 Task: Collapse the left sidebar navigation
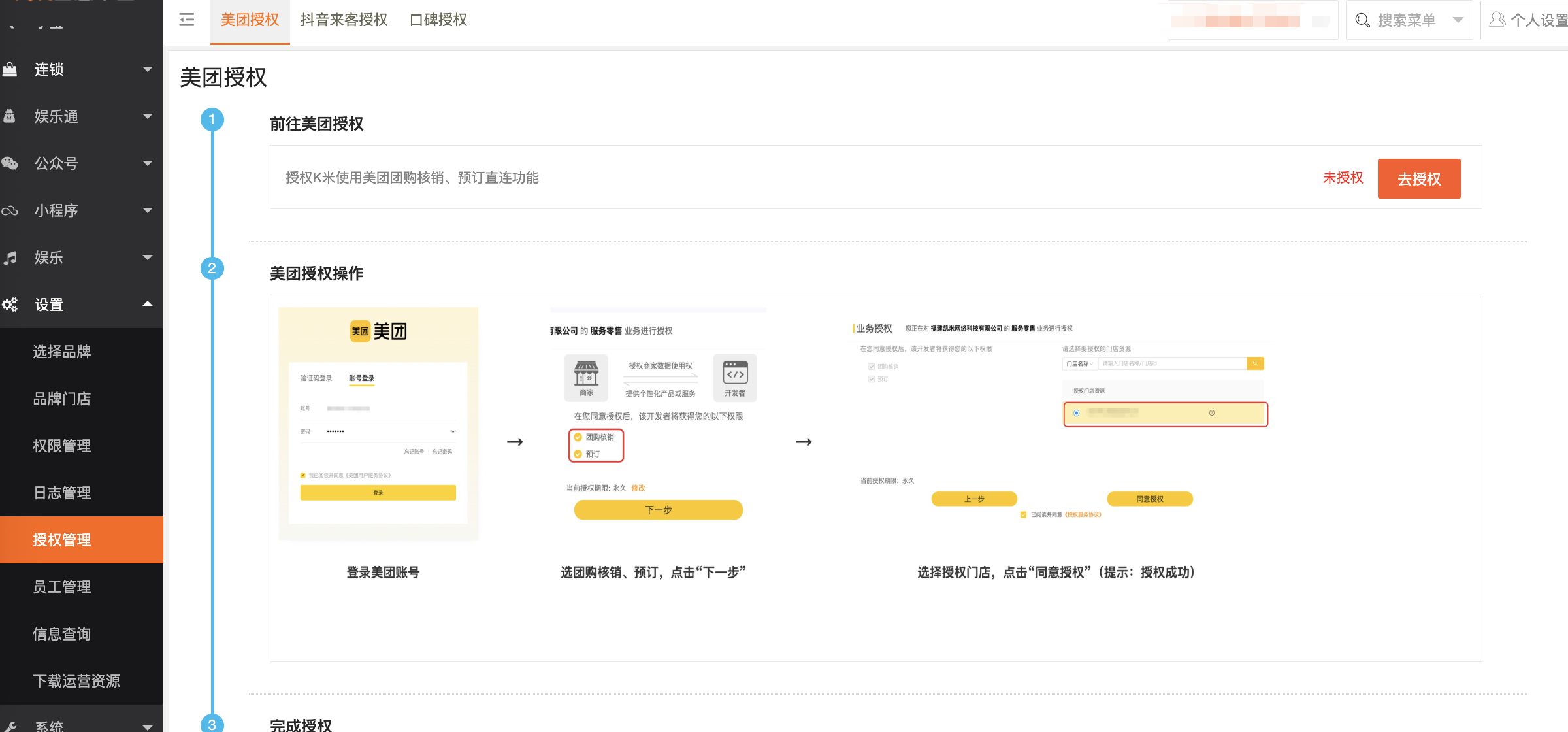[x=186, y=20]
